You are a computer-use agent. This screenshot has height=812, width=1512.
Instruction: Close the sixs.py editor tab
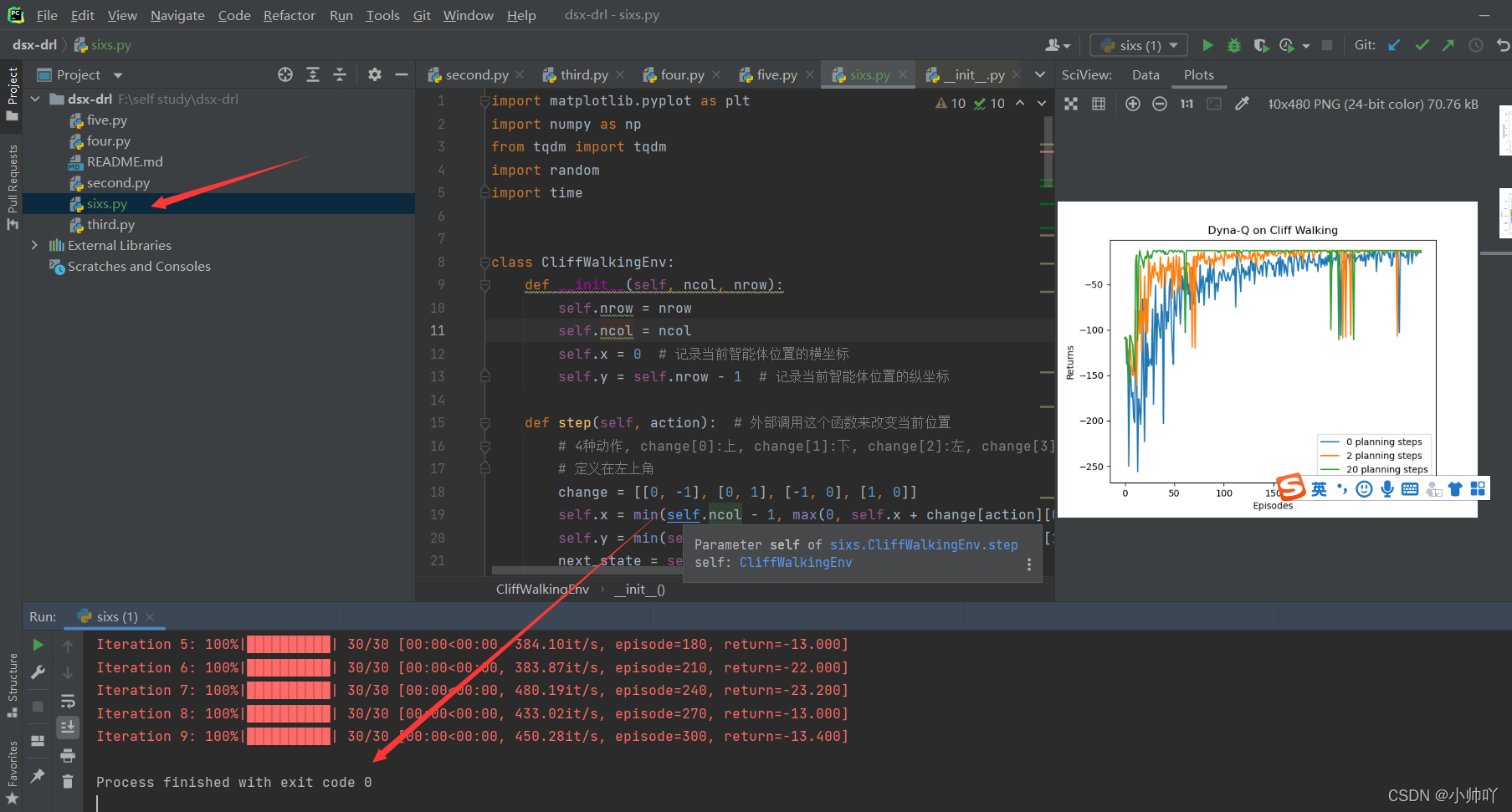[903, 74]
